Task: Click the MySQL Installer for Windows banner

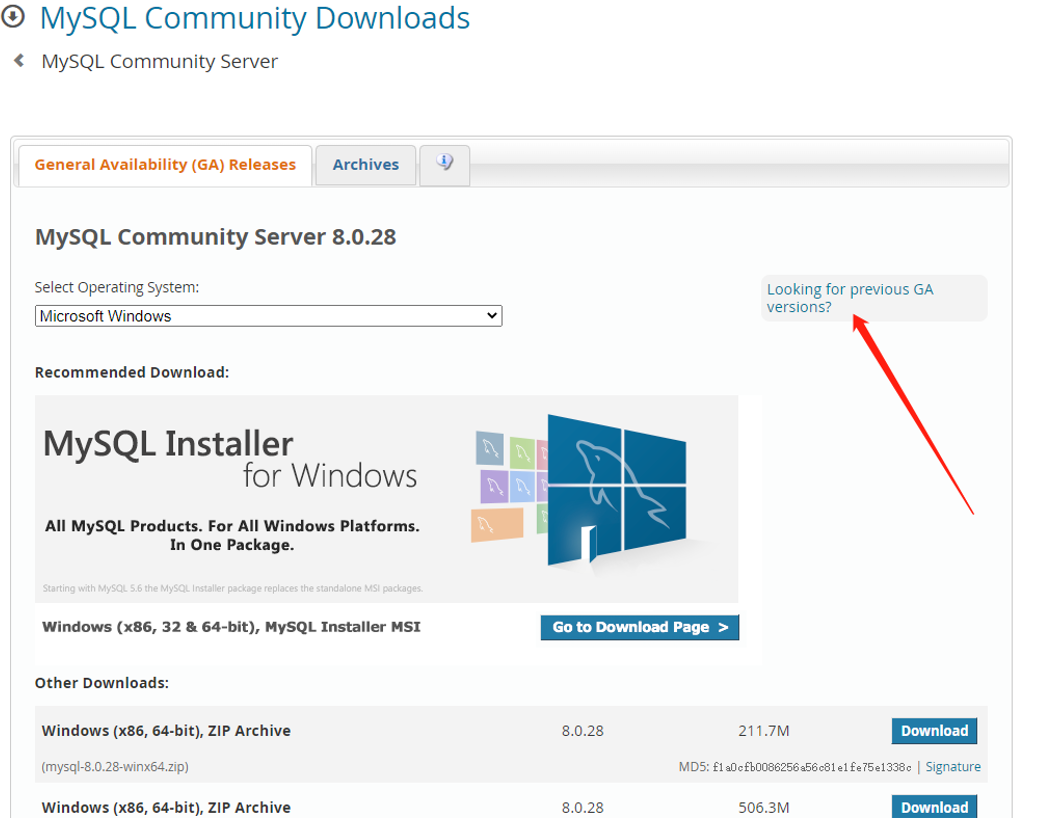Action: (x=387, y=499)
